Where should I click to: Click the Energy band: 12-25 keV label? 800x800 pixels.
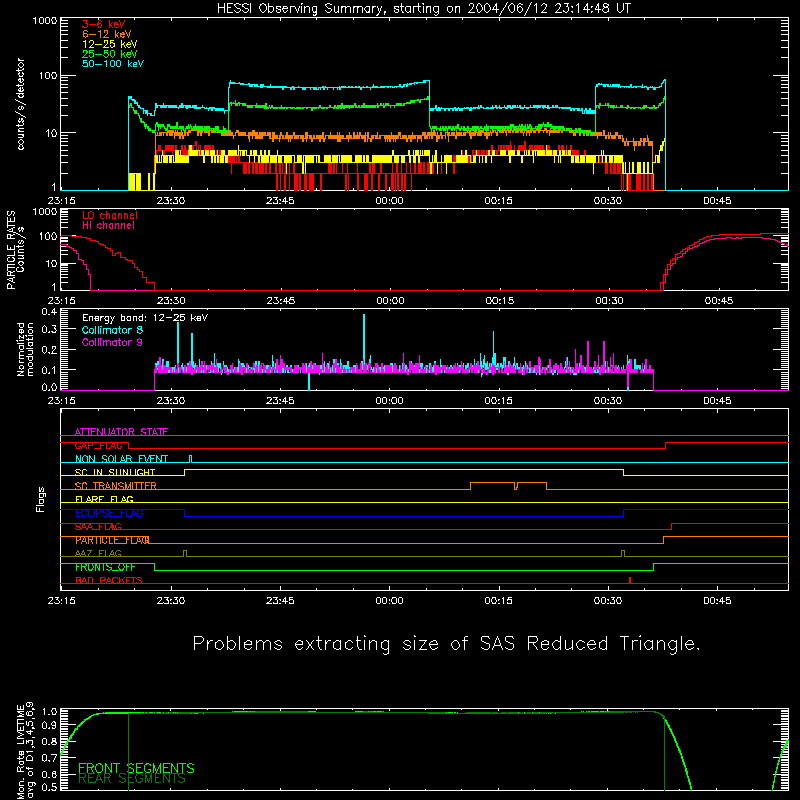point(145,318)
